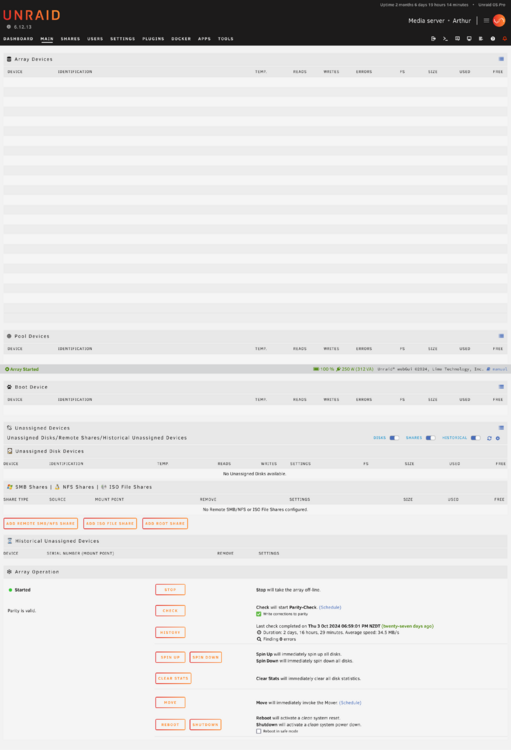511x750 pixels.
Task: Open the Docker tab
Action: [181, 39]
